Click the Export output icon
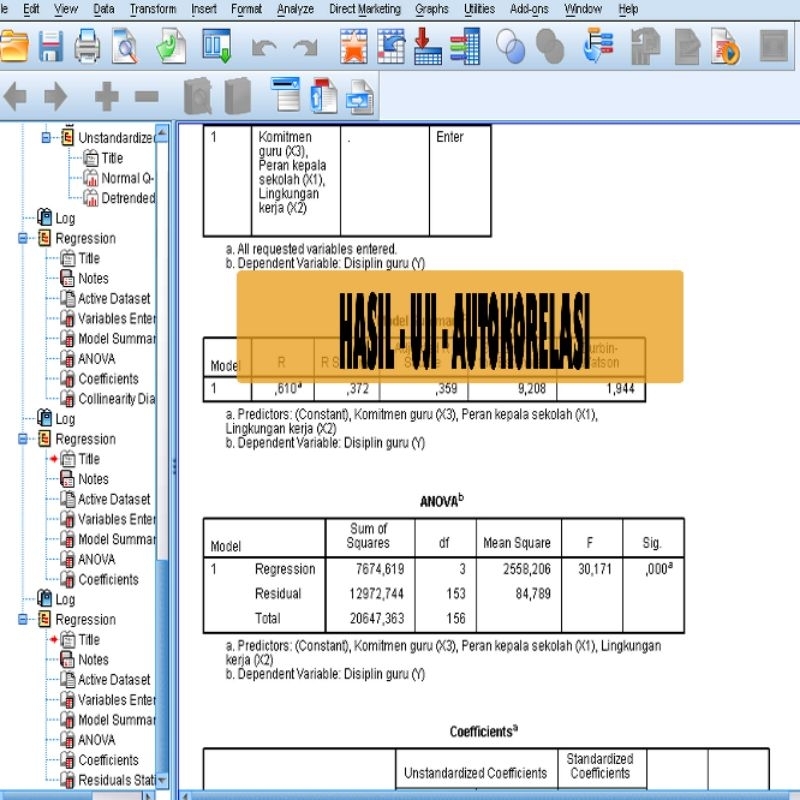 pyautogui.click(x=171, y=46)
